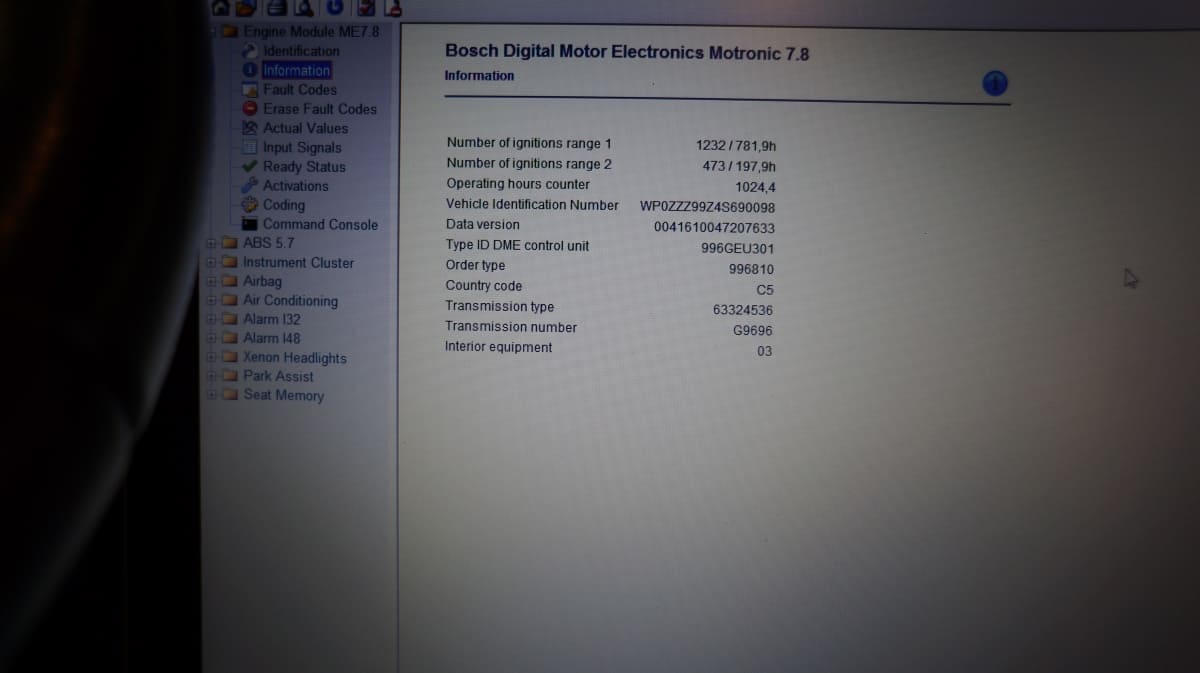Image resolution: width=1200 pixels, height=673 pixels.
Task: Click the Vehicle Identification Number value
Action: click(707, 207)
